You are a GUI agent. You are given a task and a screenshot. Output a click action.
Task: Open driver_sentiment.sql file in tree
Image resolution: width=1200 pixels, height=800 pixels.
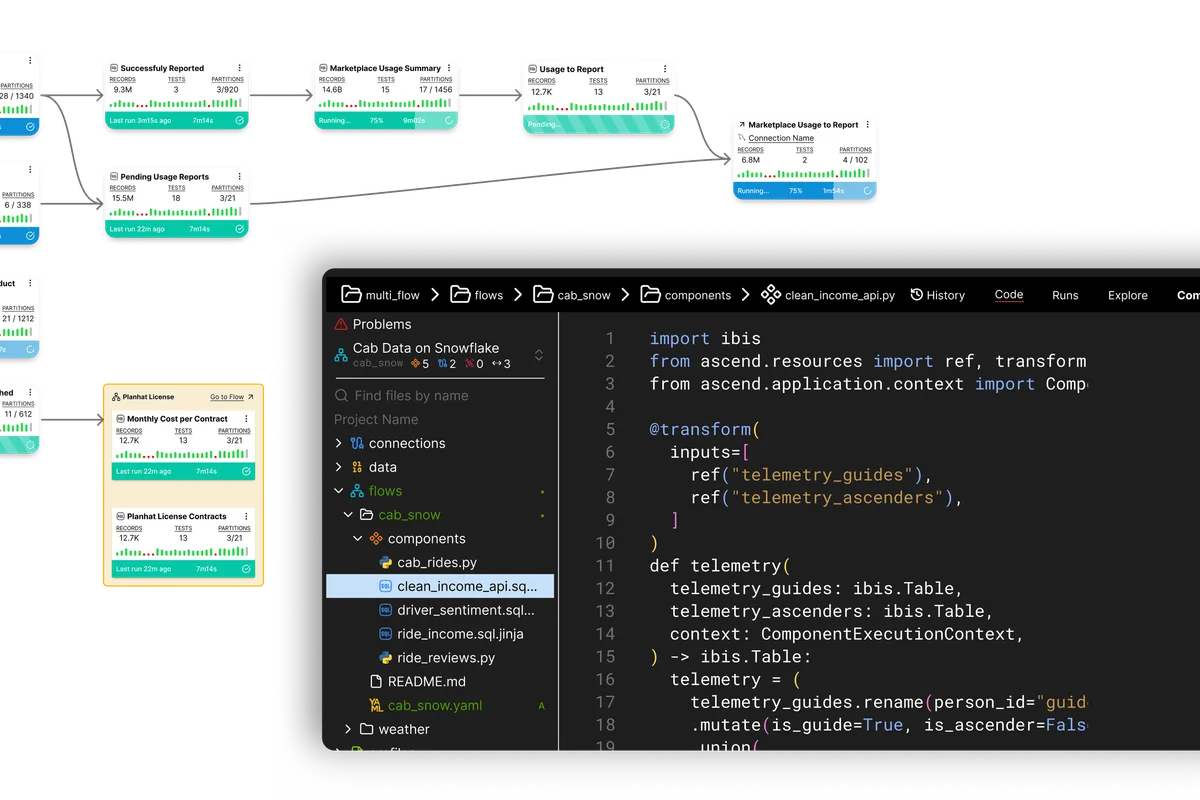point(466,610)
